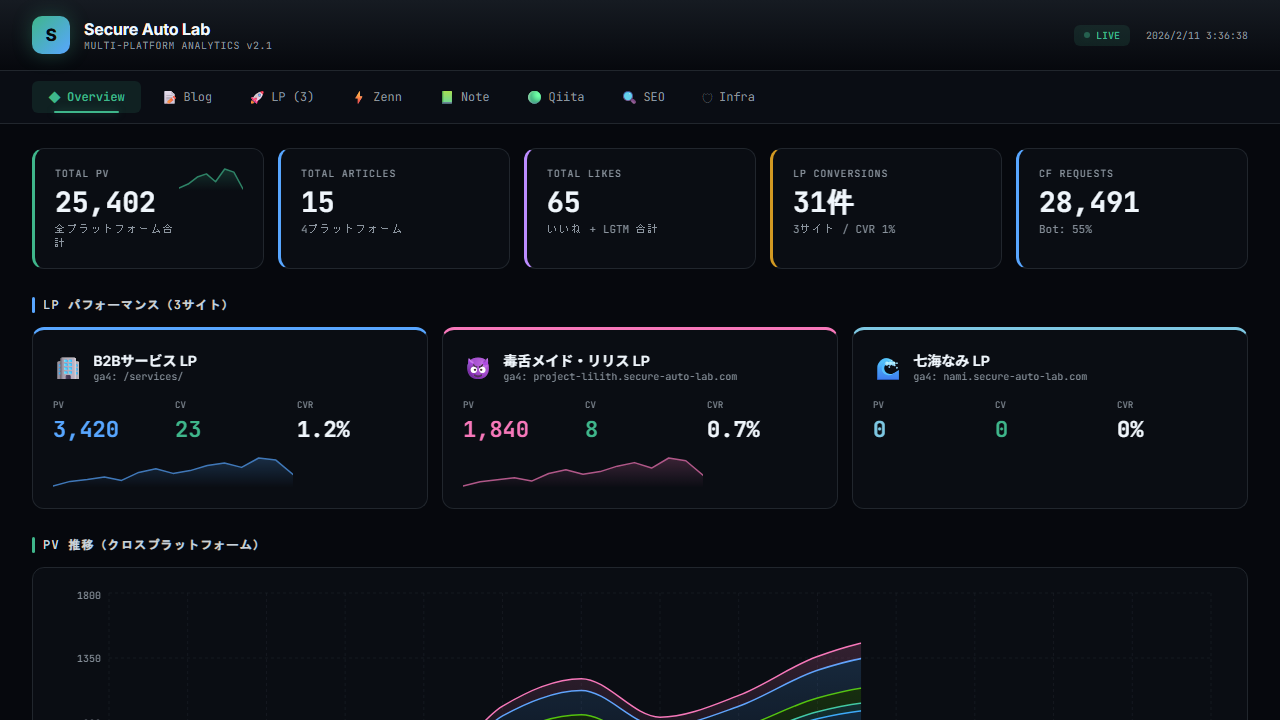The image size is (1280, 720).
Task: Click the Secure Auto Lab logo
Action: 51,34
